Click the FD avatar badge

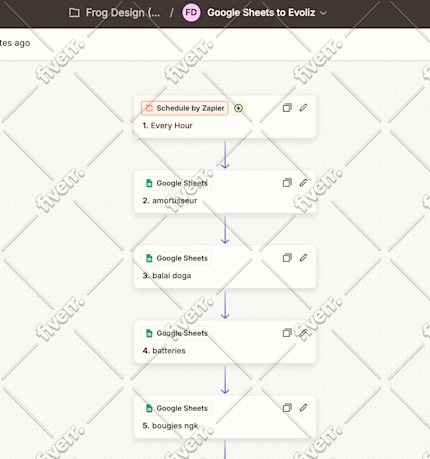(x=191, y=13)
